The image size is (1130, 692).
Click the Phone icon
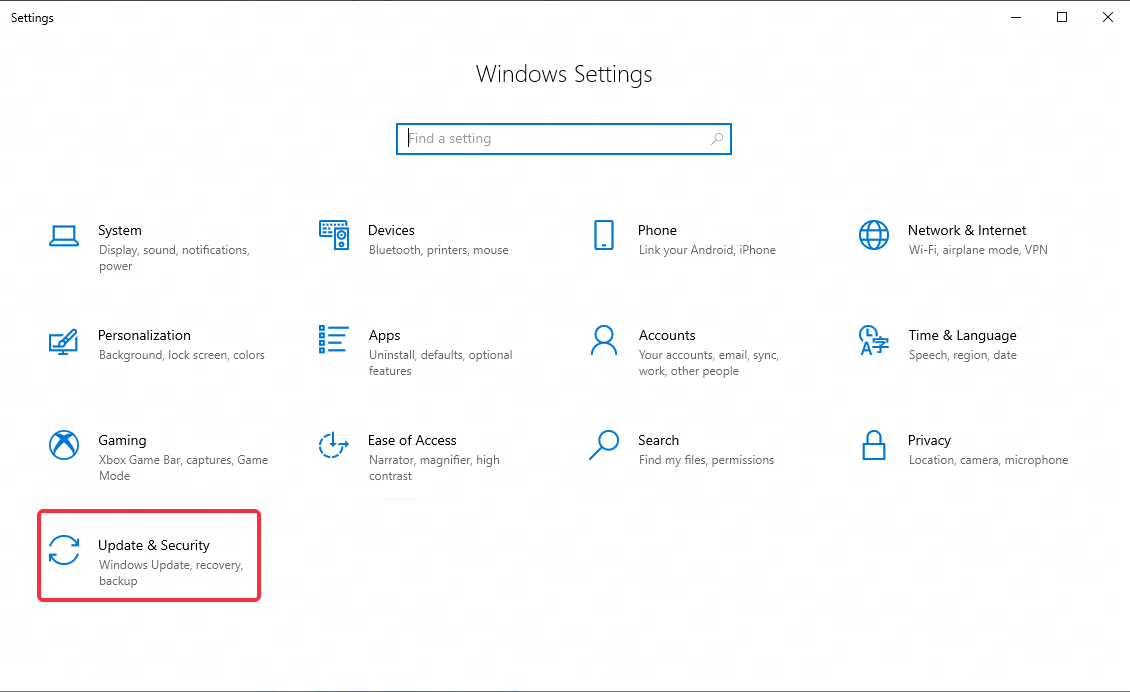coord(603,235)
